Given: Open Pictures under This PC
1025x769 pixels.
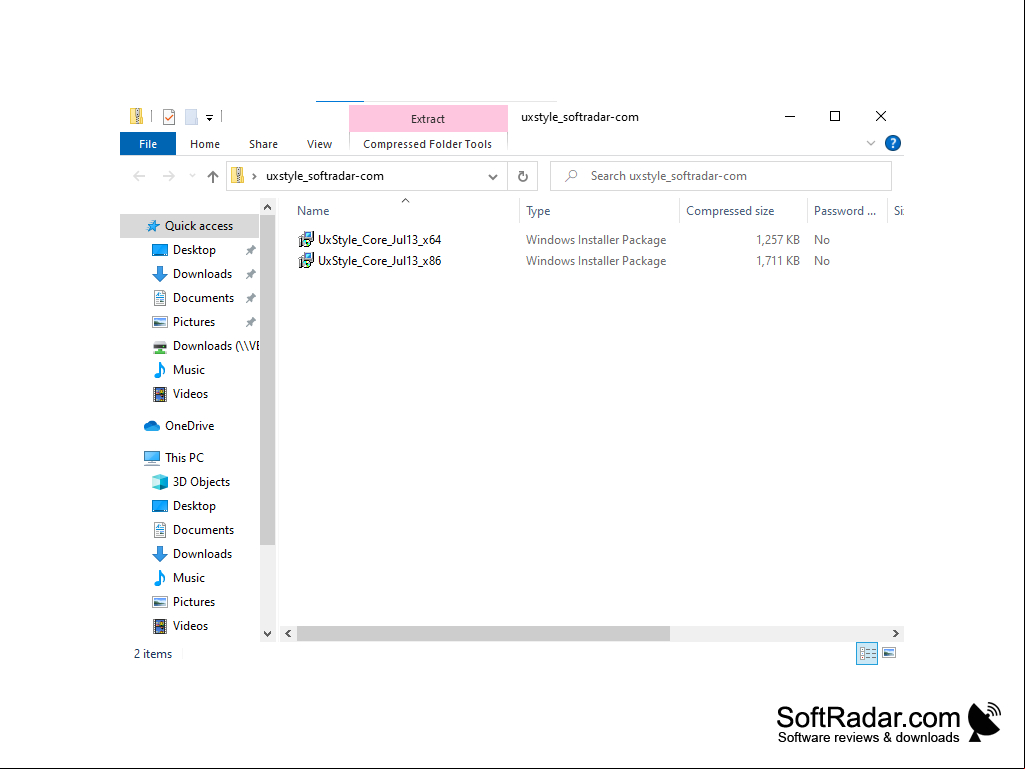Looking at the screenshot, I should [193, 602].
